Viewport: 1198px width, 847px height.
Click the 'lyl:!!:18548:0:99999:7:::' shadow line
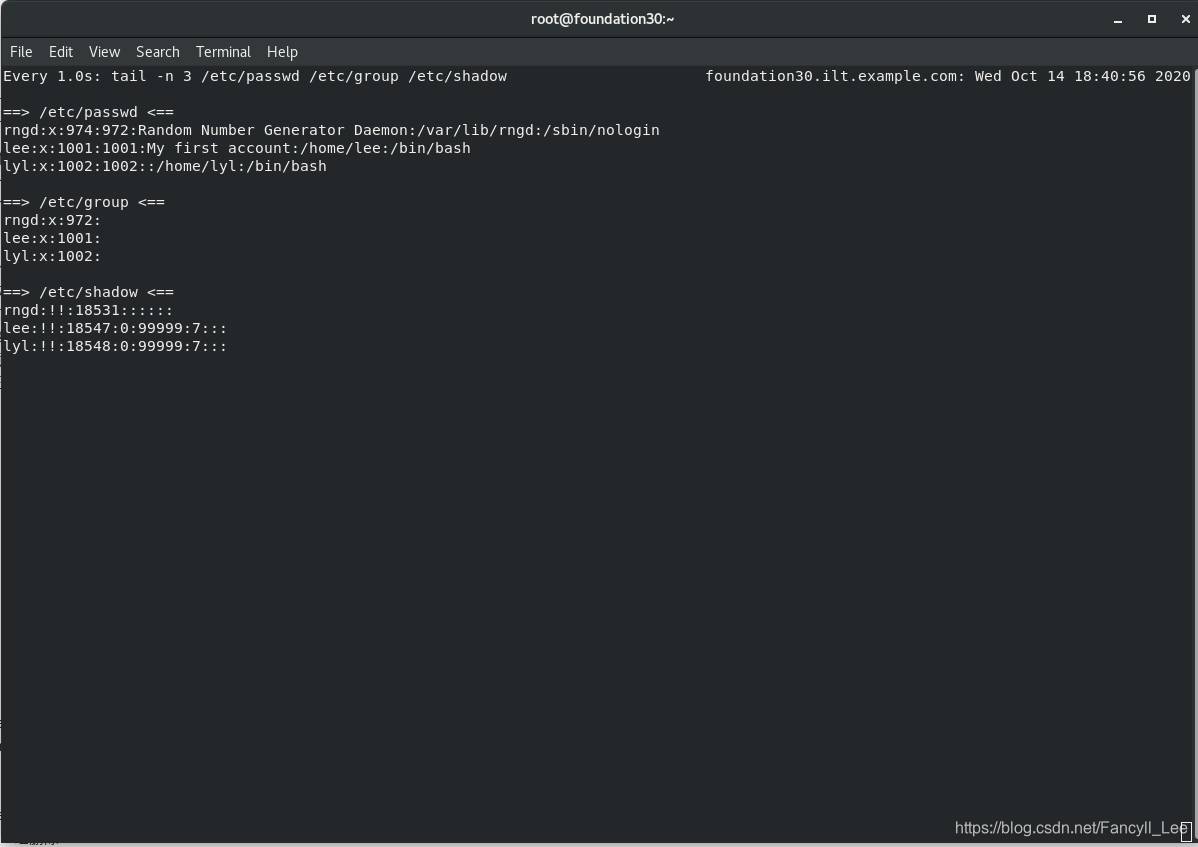115,347
